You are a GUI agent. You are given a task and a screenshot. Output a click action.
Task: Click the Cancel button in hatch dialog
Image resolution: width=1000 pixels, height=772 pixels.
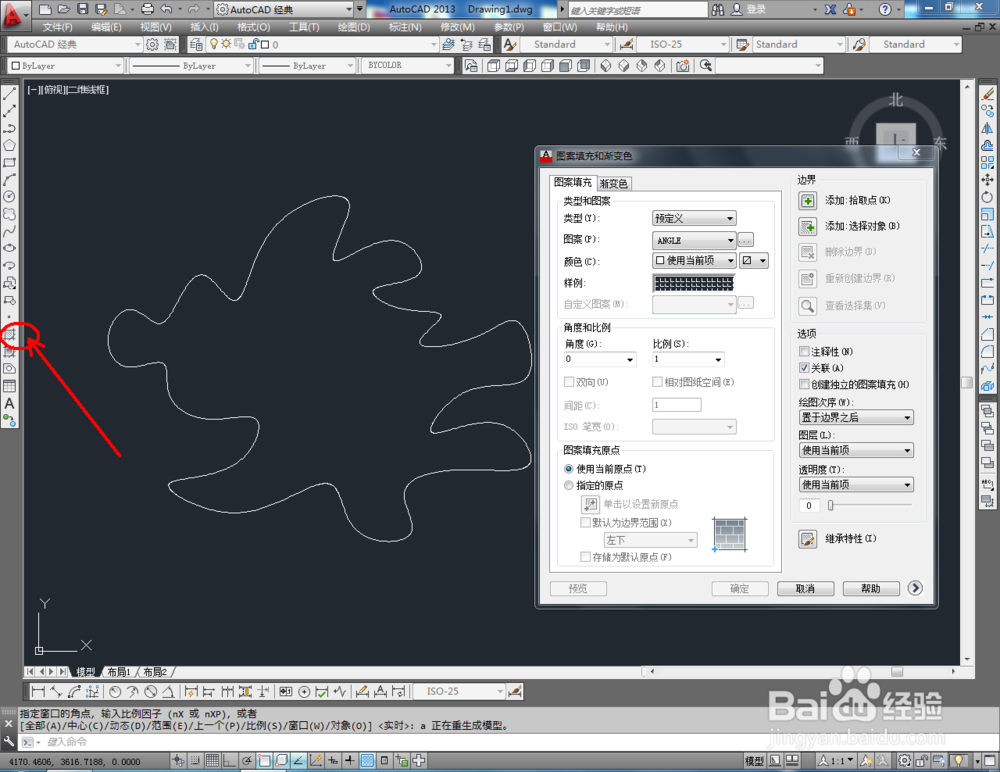[805, 588]
